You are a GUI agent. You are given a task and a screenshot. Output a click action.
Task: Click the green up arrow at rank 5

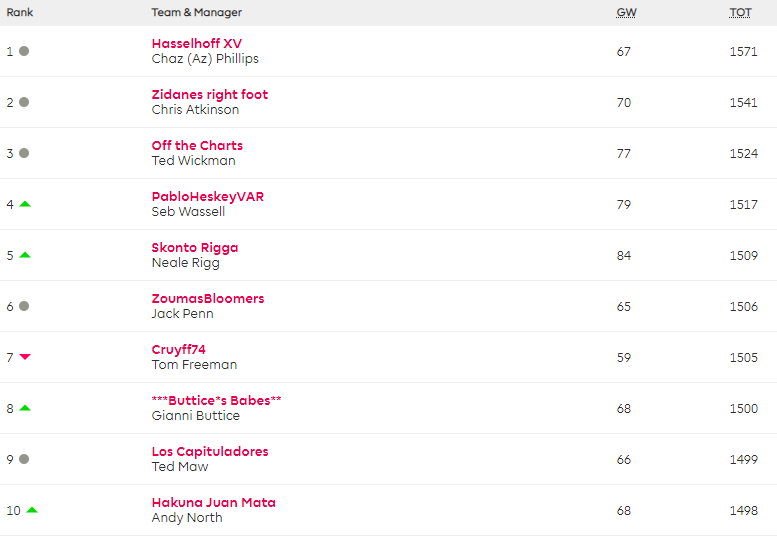25,255
